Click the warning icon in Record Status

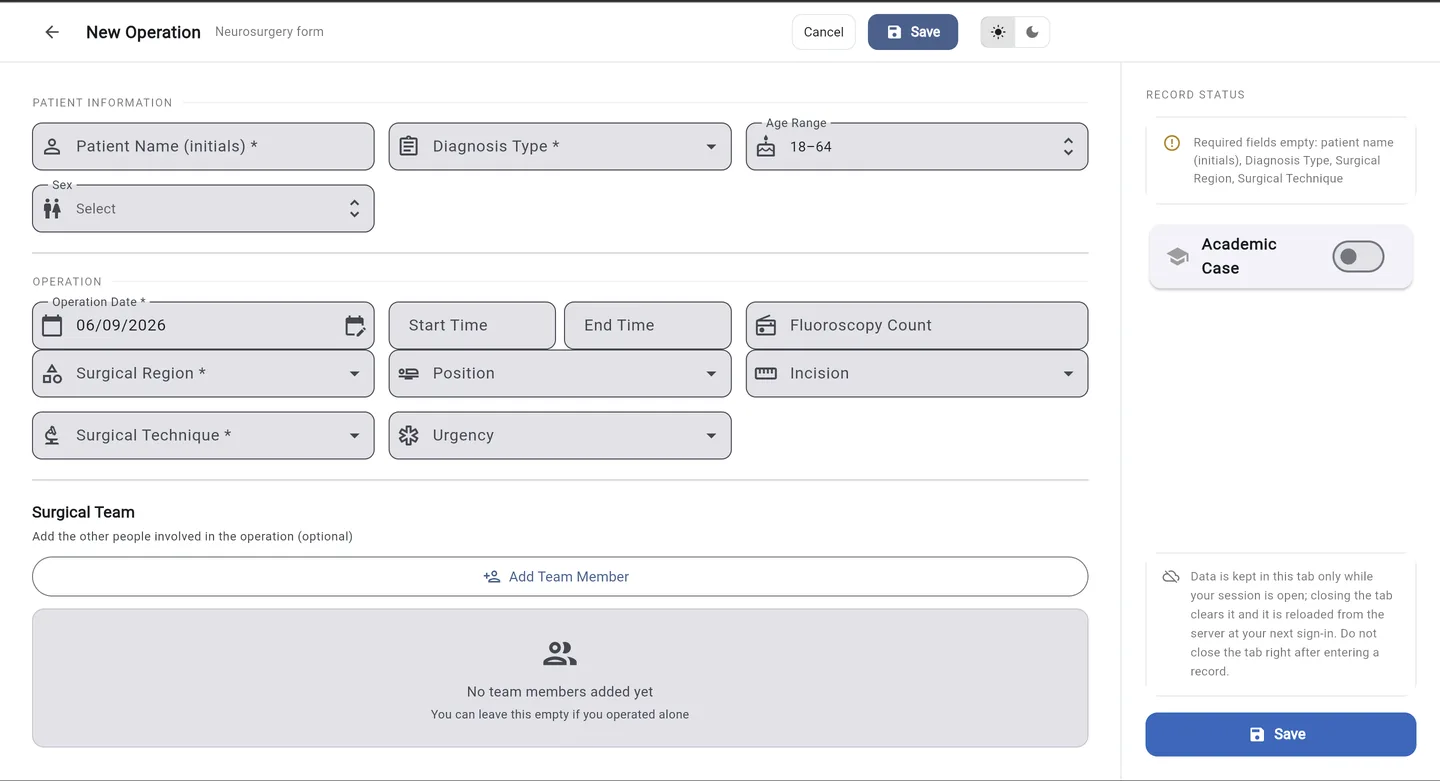[x=1172, y=143]
